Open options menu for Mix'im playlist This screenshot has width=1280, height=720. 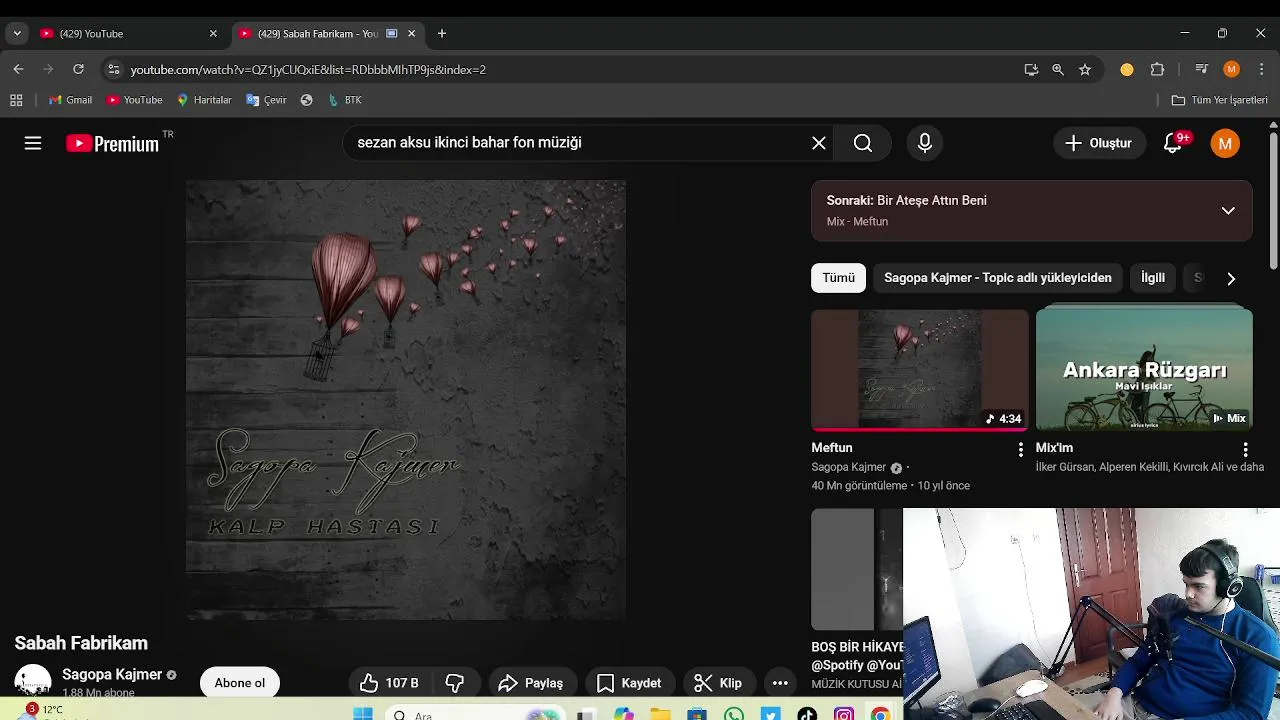click(x=1245, y=450)
